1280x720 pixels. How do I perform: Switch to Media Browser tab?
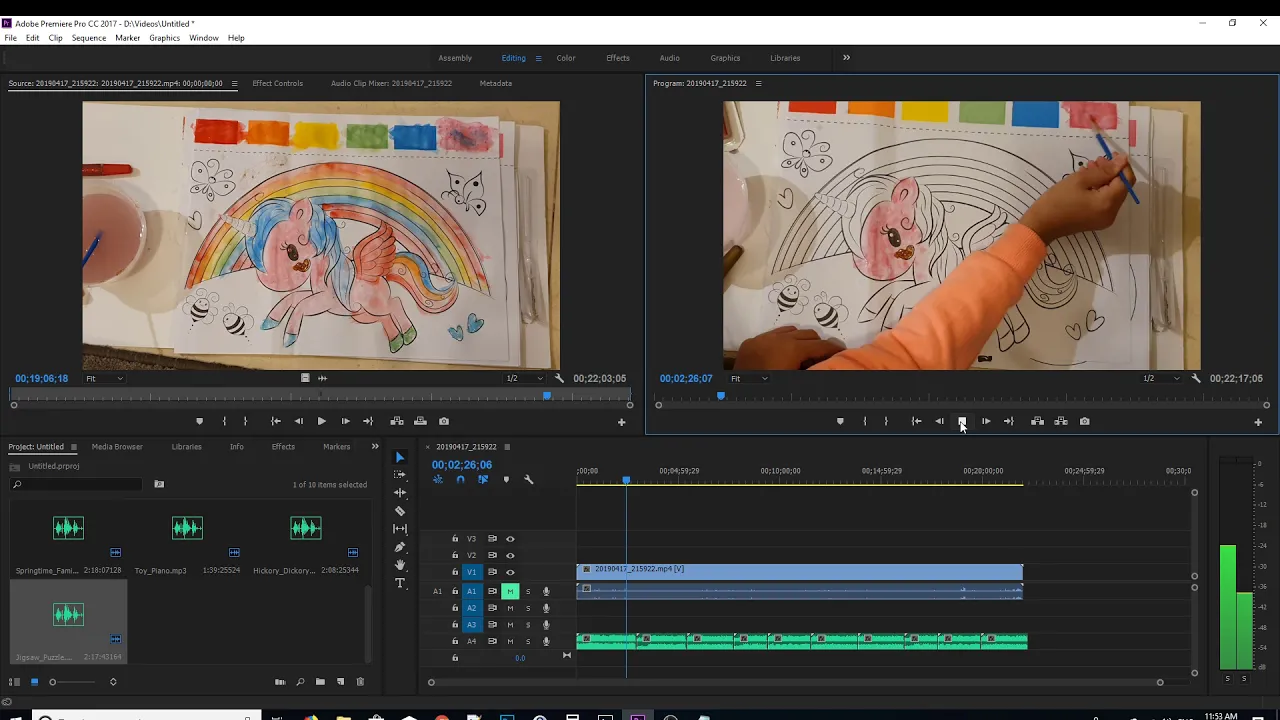(117, 446)
